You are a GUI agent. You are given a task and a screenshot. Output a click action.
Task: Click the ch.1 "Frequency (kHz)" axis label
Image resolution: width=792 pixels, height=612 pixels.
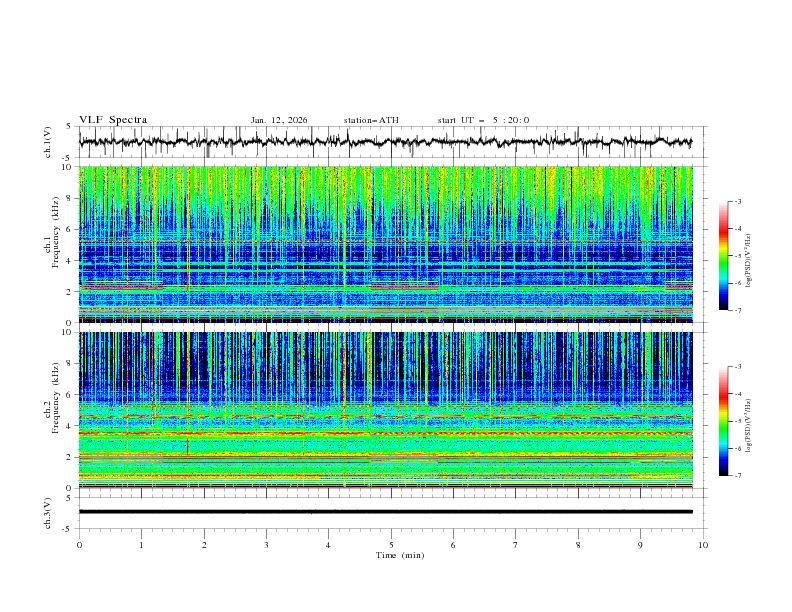[x=56, y=233]
